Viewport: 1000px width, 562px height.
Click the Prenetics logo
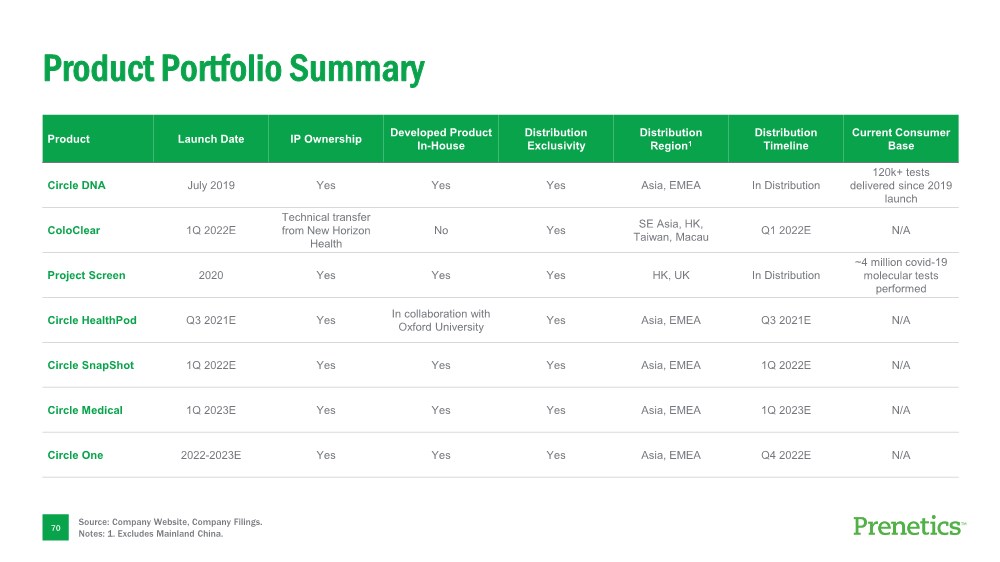point(908,526)
